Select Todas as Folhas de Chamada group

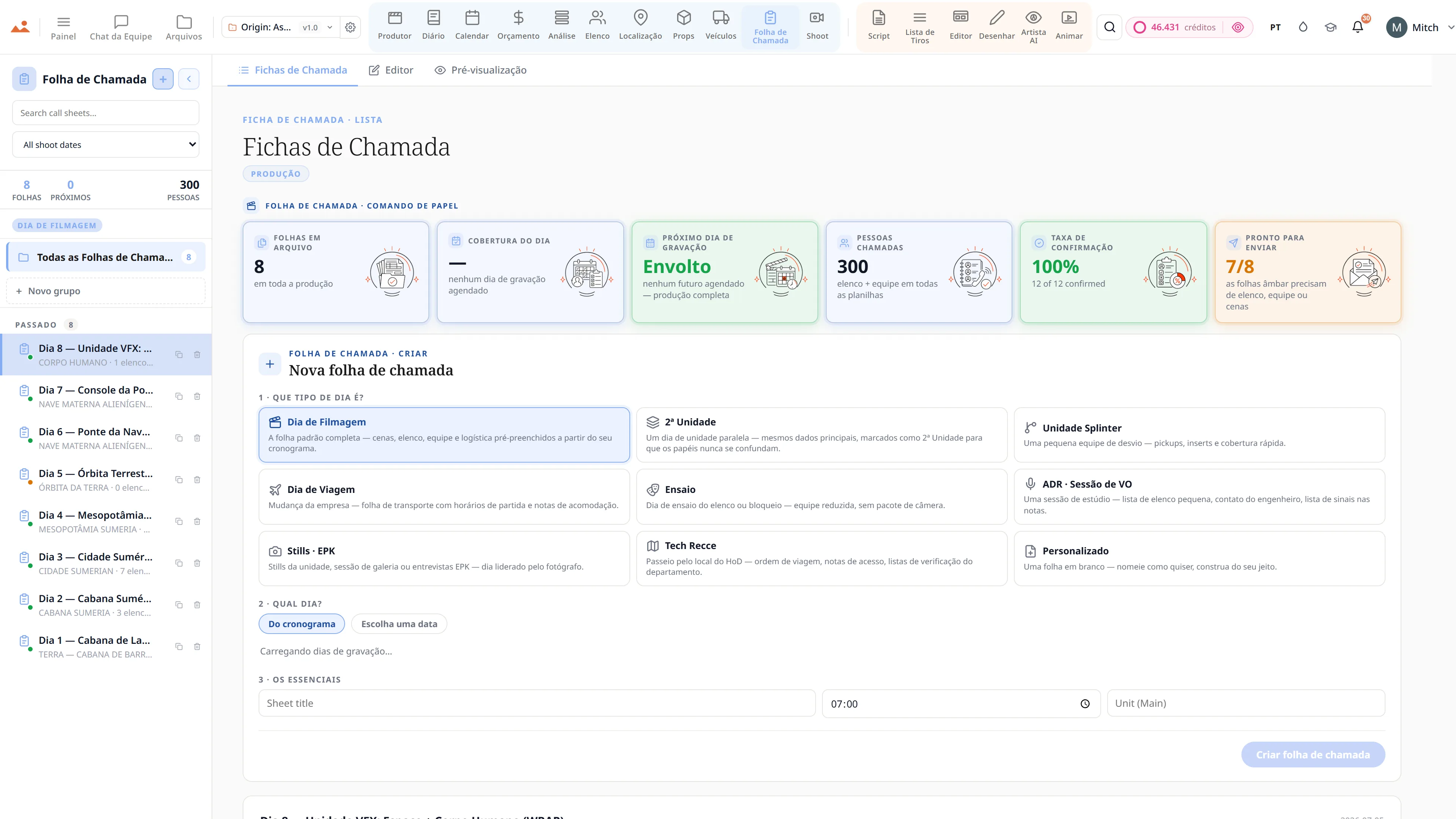(x=106, y=257)
